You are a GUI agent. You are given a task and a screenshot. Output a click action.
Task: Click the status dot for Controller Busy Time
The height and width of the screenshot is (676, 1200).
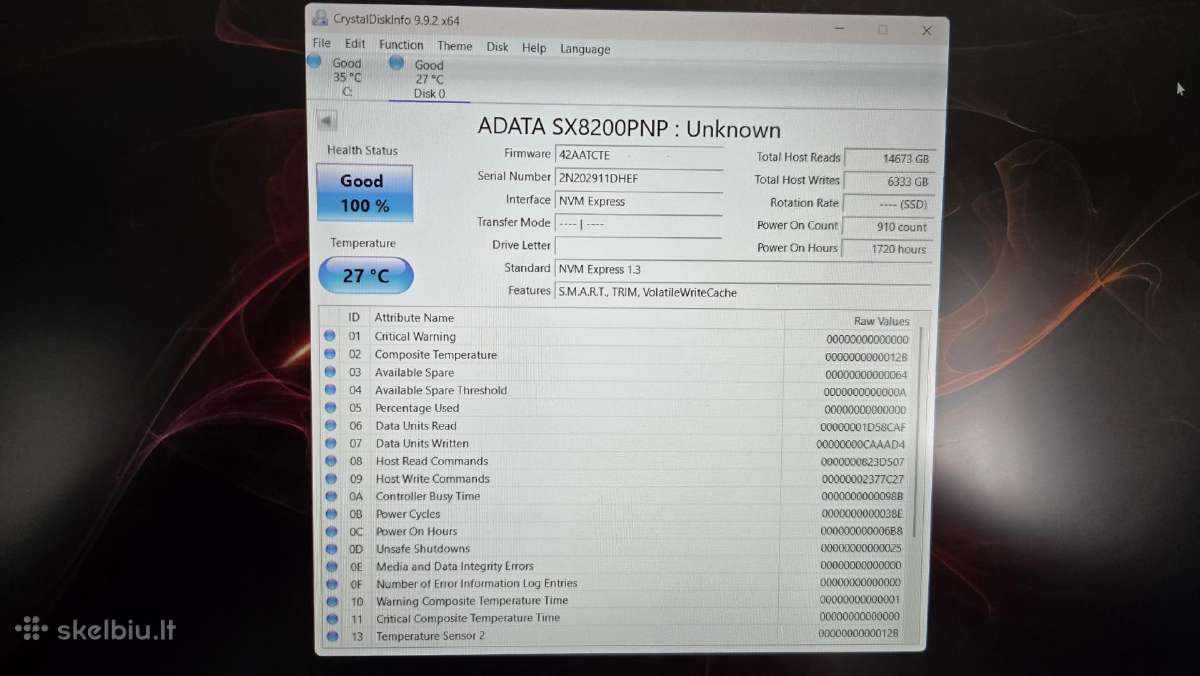click(330, 496)
